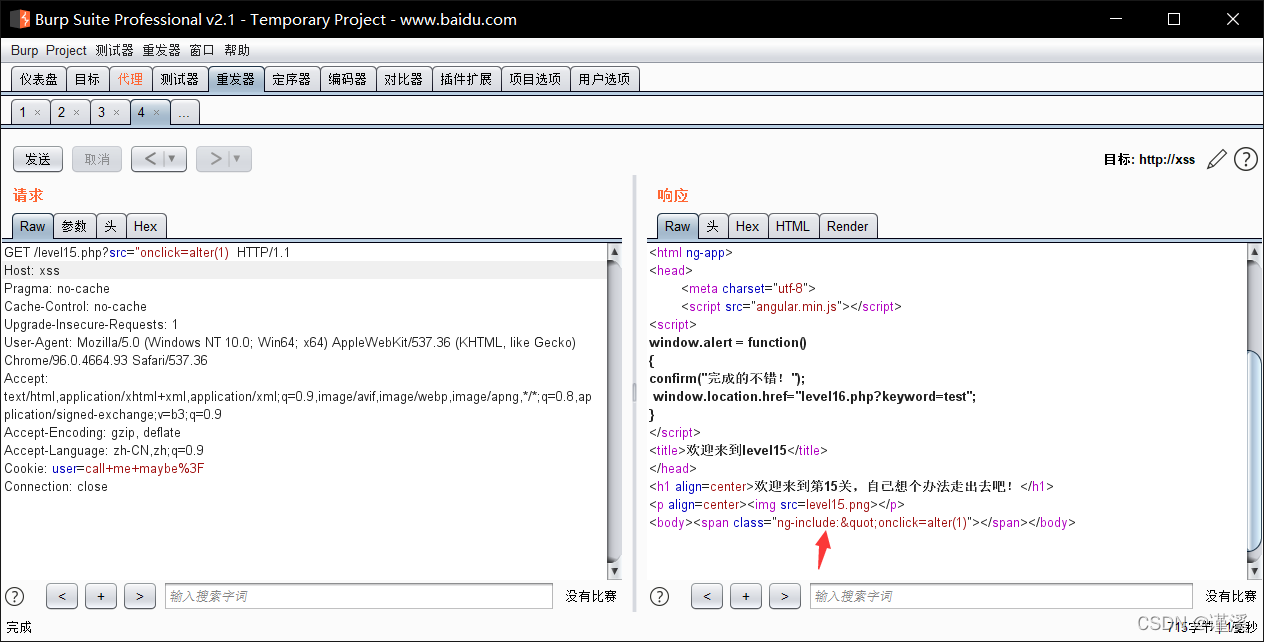The width and height of the screenshot is (1264, 642).
Task: Send the request with 发送 button
Action: point(38,159)
